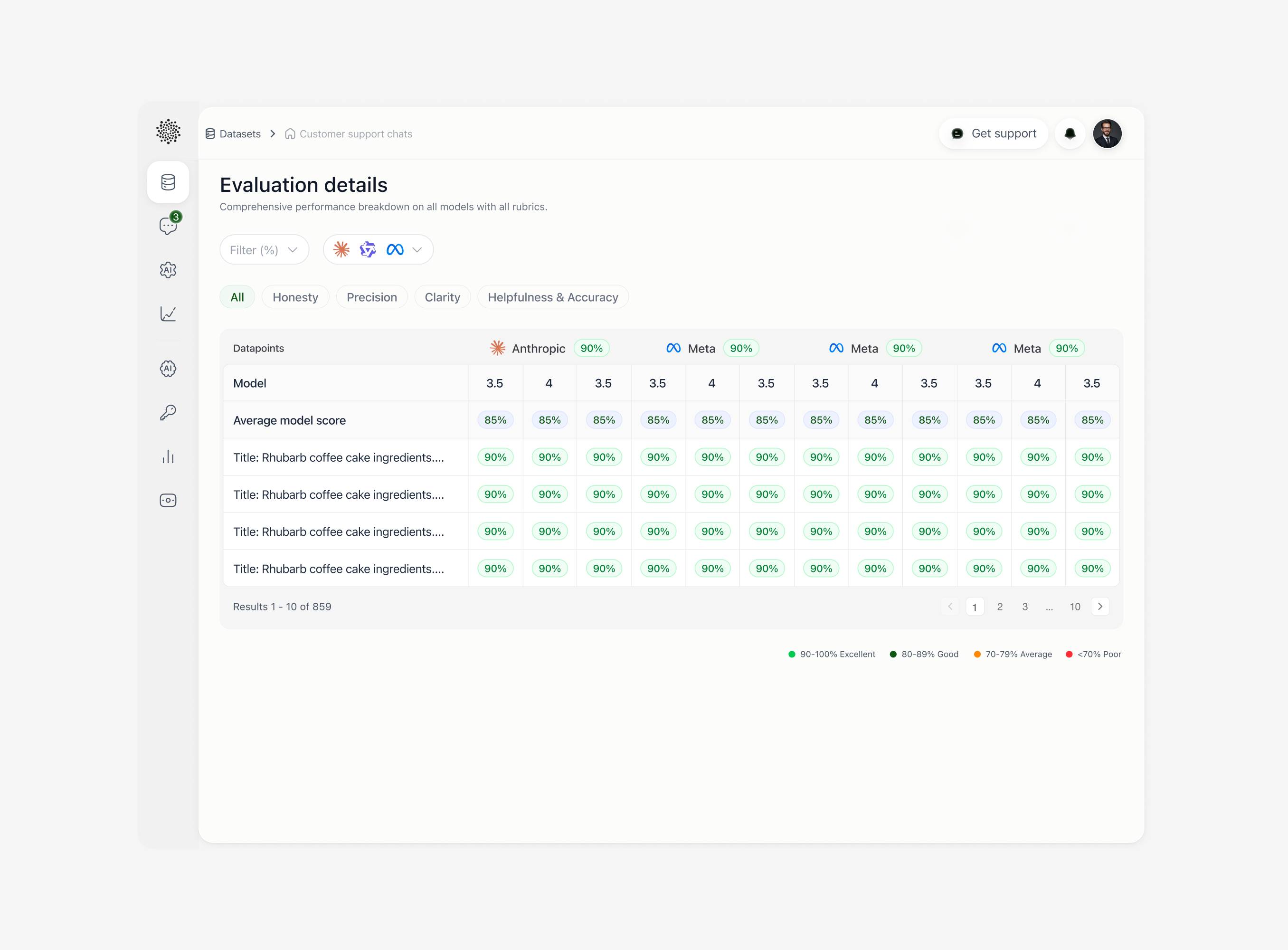The width and height of the screenshot is (1288, 950).
Task: Open the user profile avatar
Action: [x=1107, y=134]
